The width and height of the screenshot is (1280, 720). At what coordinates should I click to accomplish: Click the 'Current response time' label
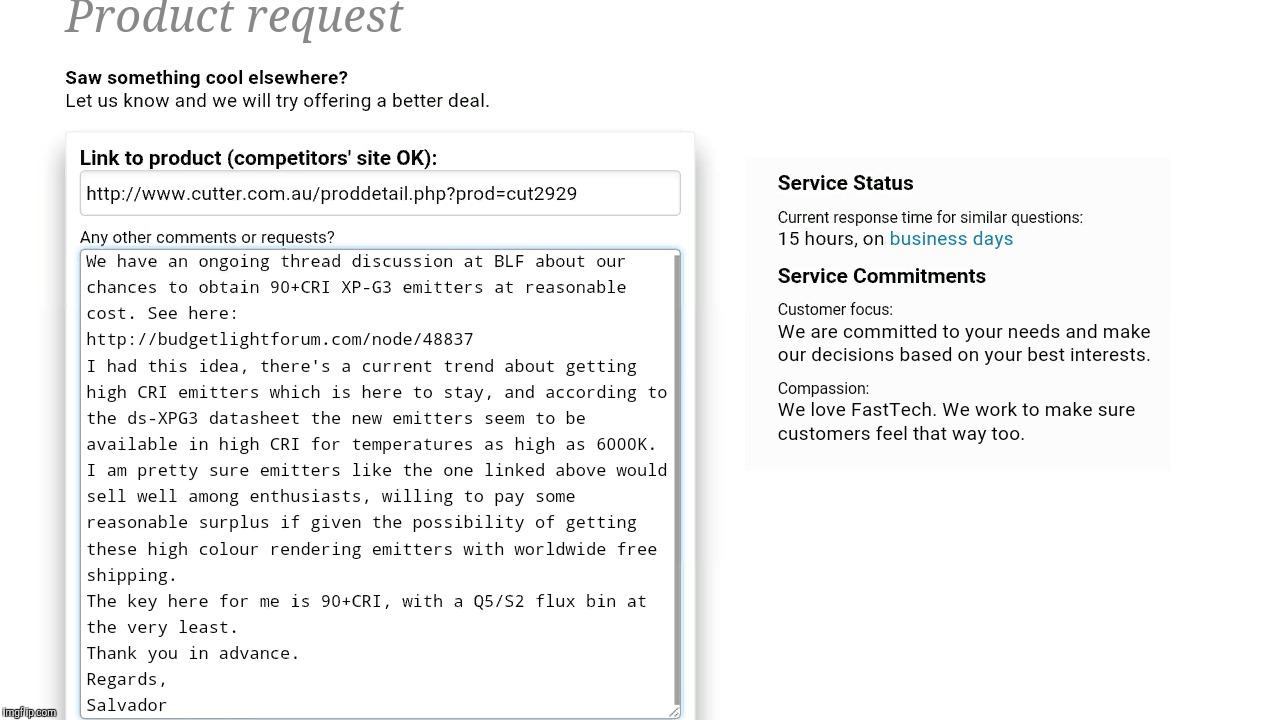(x=930, y=217)
